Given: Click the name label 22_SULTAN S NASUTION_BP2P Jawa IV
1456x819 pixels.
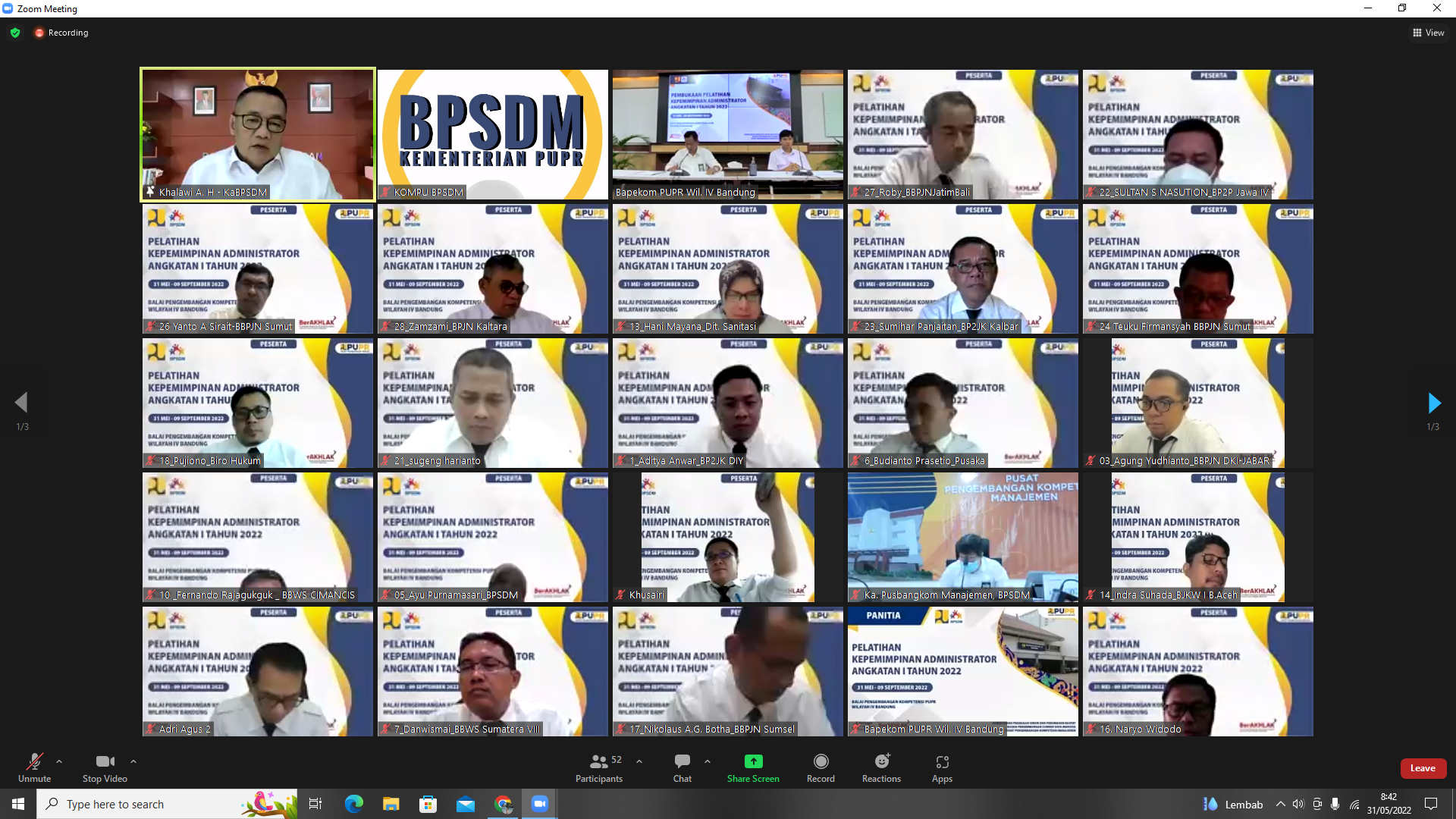Looking at the screenshot, I should [1183, 193].
